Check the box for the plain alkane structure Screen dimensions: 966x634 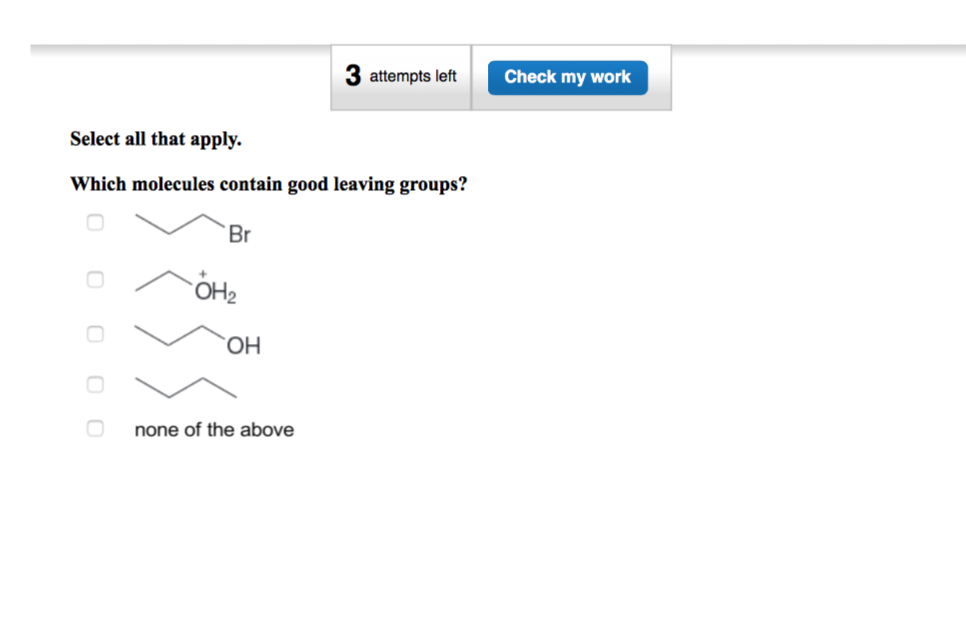[95, 384]
